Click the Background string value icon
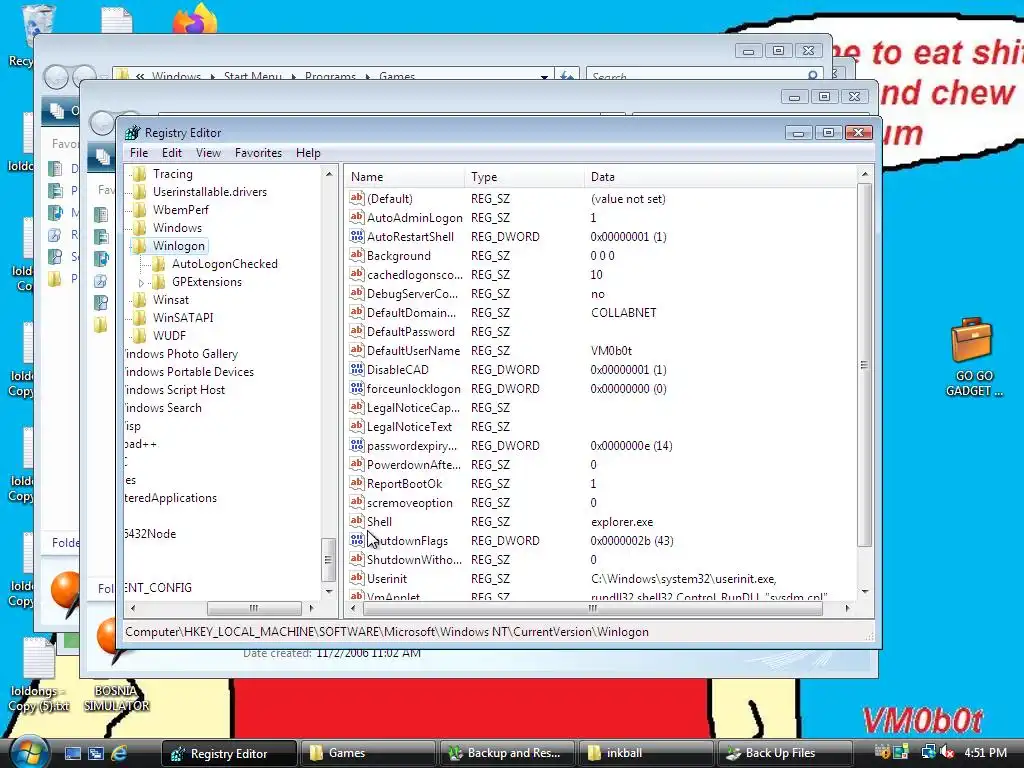The height and width of the screenshot is (768, 1024). click(357, 255)
